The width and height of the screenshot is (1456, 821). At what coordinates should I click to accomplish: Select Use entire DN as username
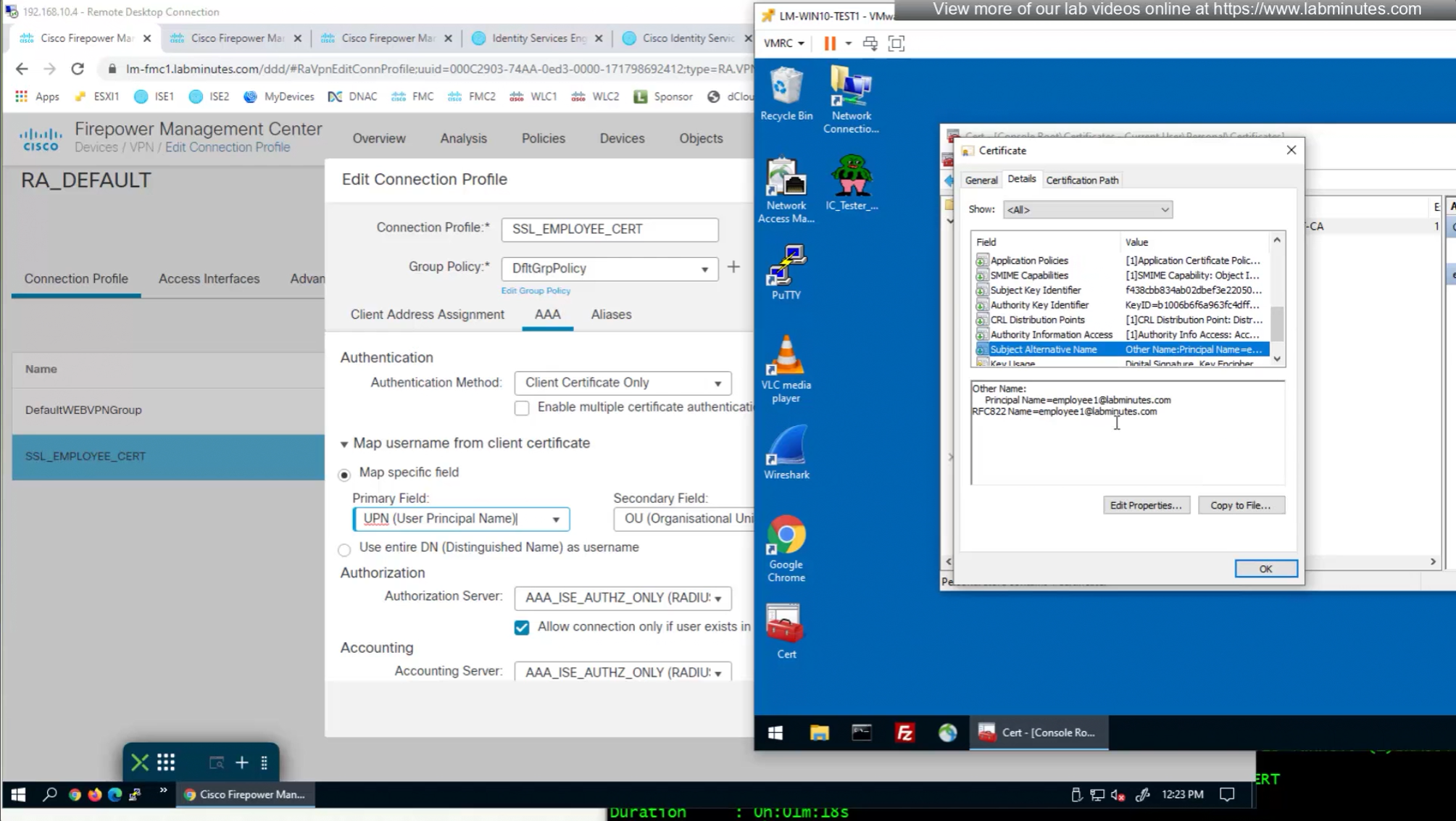point(344,549)
